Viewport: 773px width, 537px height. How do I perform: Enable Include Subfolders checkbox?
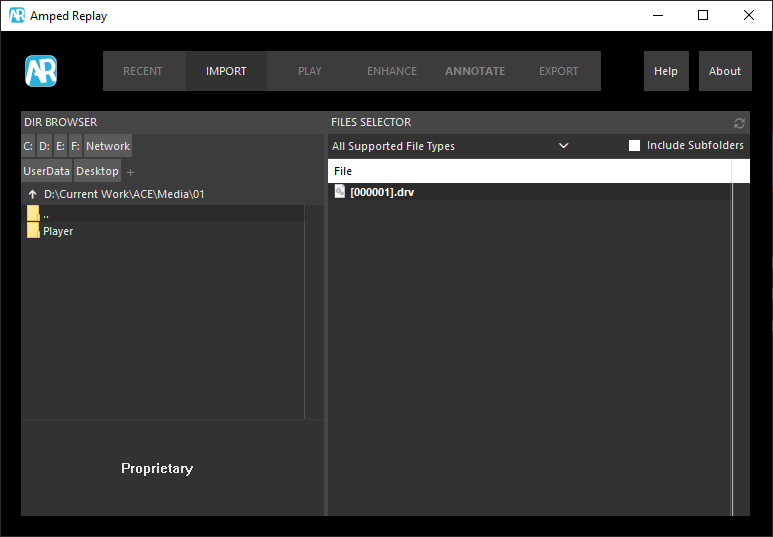click(634, 145)
